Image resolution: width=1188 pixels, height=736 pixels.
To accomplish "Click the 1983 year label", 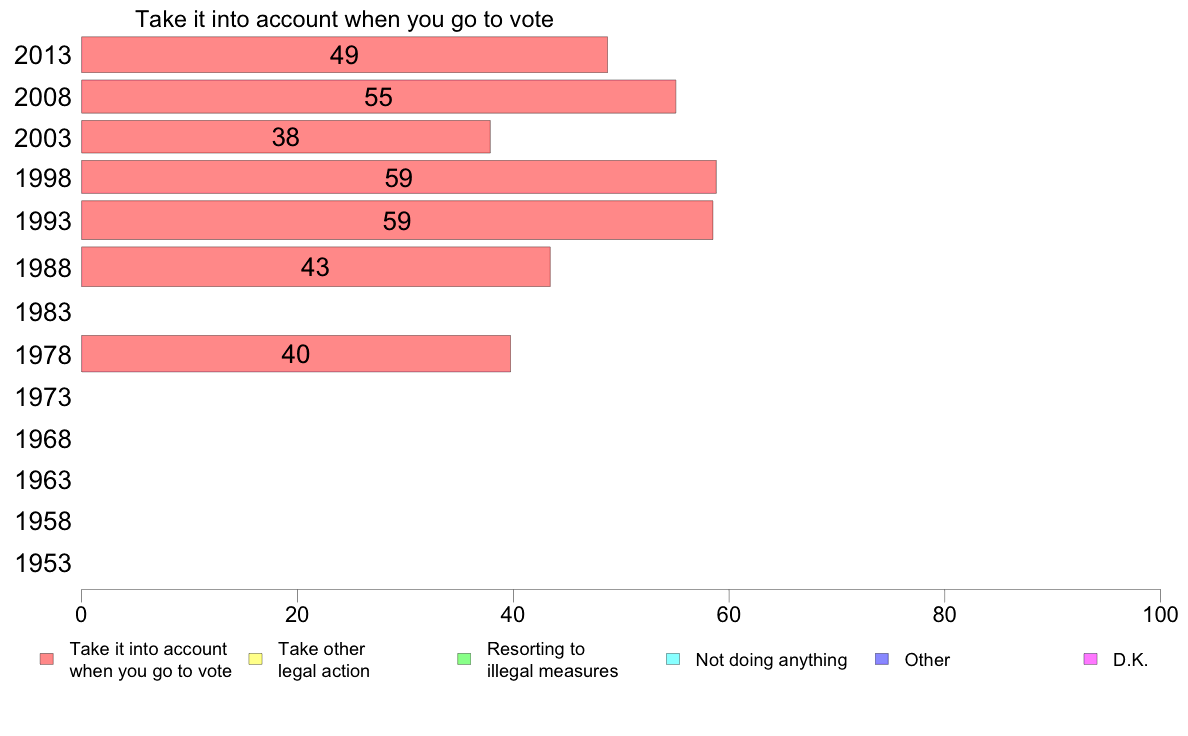I will click(x=43, y=312).
